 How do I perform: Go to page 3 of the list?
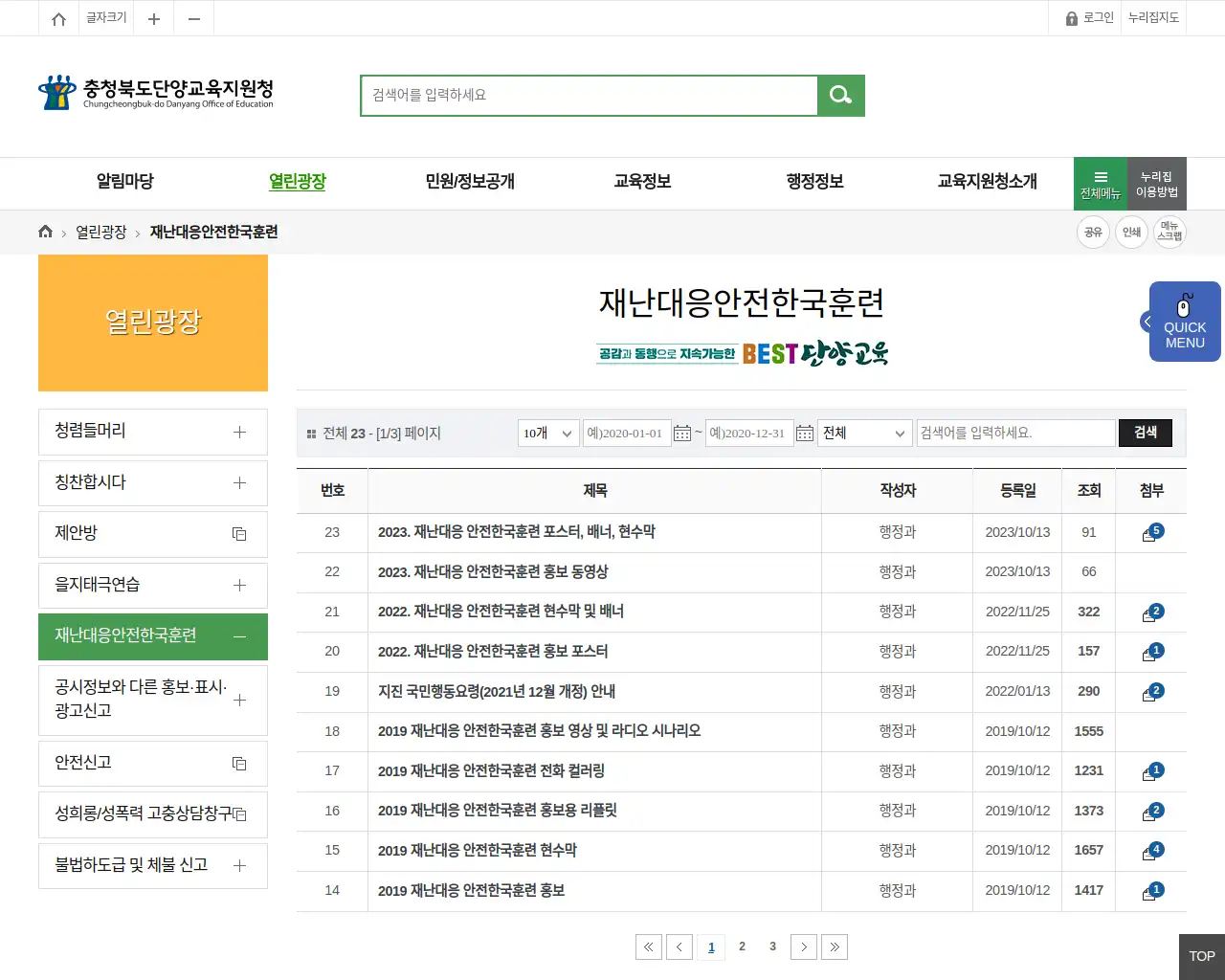[772, 947]
